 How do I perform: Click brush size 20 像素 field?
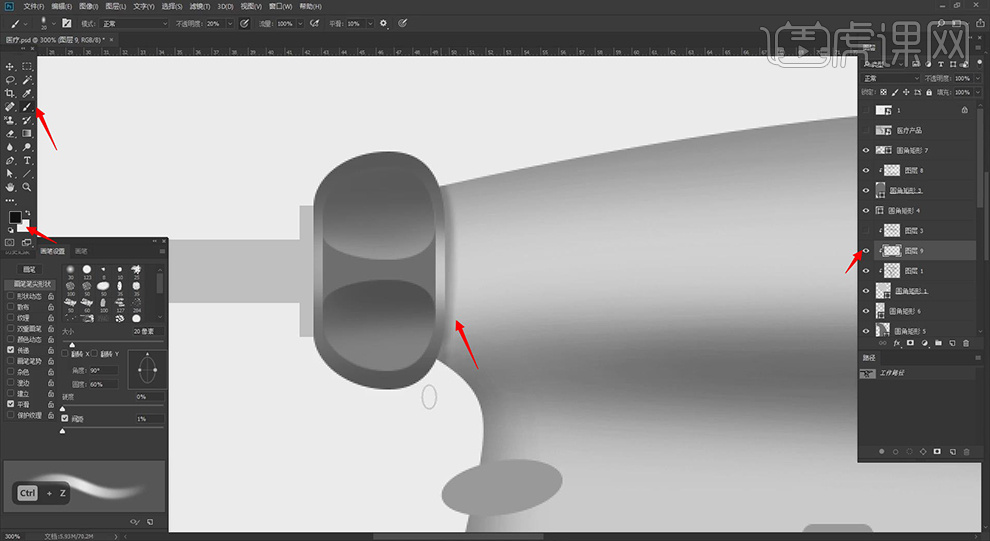(x=148, y=331)
